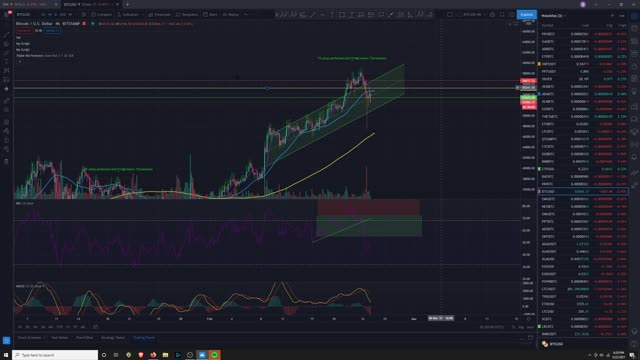Select the patterns tool in left toolbar
Image resolution: width=640 pixels, height=360 pixels.
coord(6,71)
